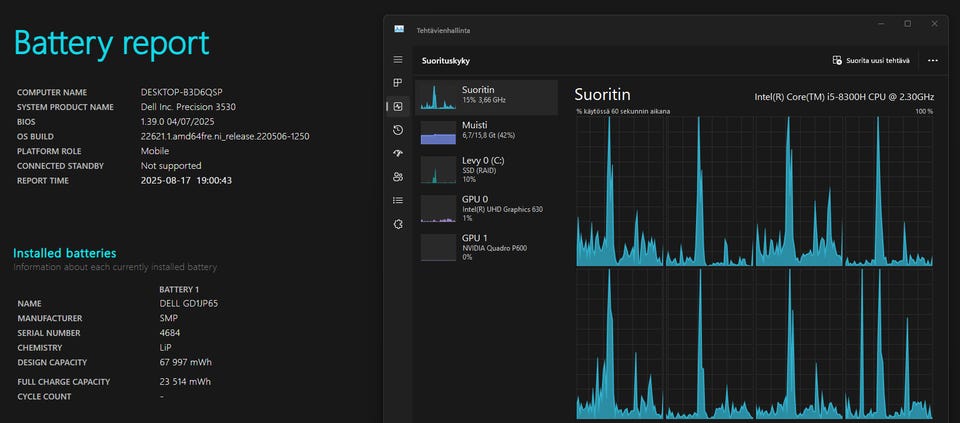
Task: Open the Processes page icon in sidebar
Action: pos(398,83)
